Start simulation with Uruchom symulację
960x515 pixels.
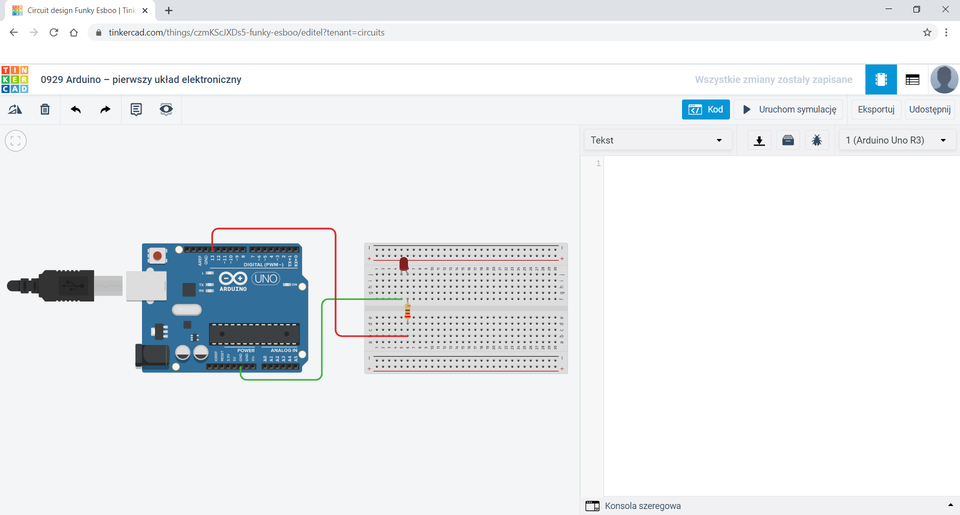(789, 110)
